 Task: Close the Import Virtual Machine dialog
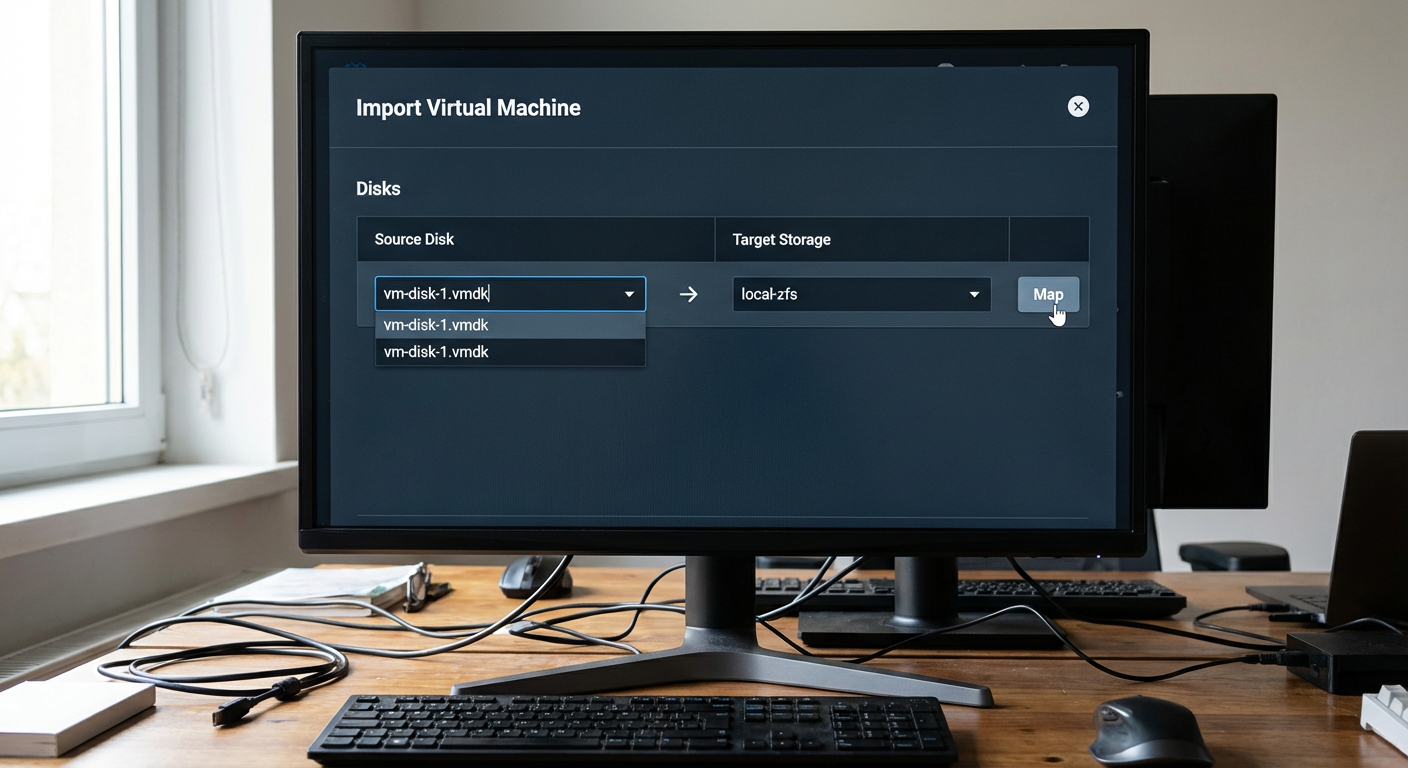(x=1077, y=107)
